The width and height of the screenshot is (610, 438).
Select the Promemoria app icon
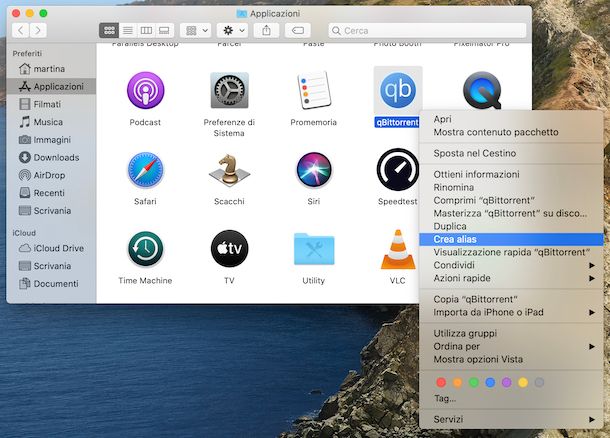[x=314, y=90]
